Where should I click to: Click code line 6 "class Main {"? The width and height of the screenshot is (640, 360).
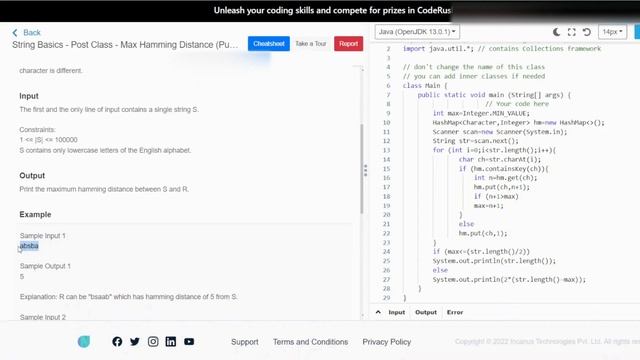pyautogui.click(x=425, y=86)
